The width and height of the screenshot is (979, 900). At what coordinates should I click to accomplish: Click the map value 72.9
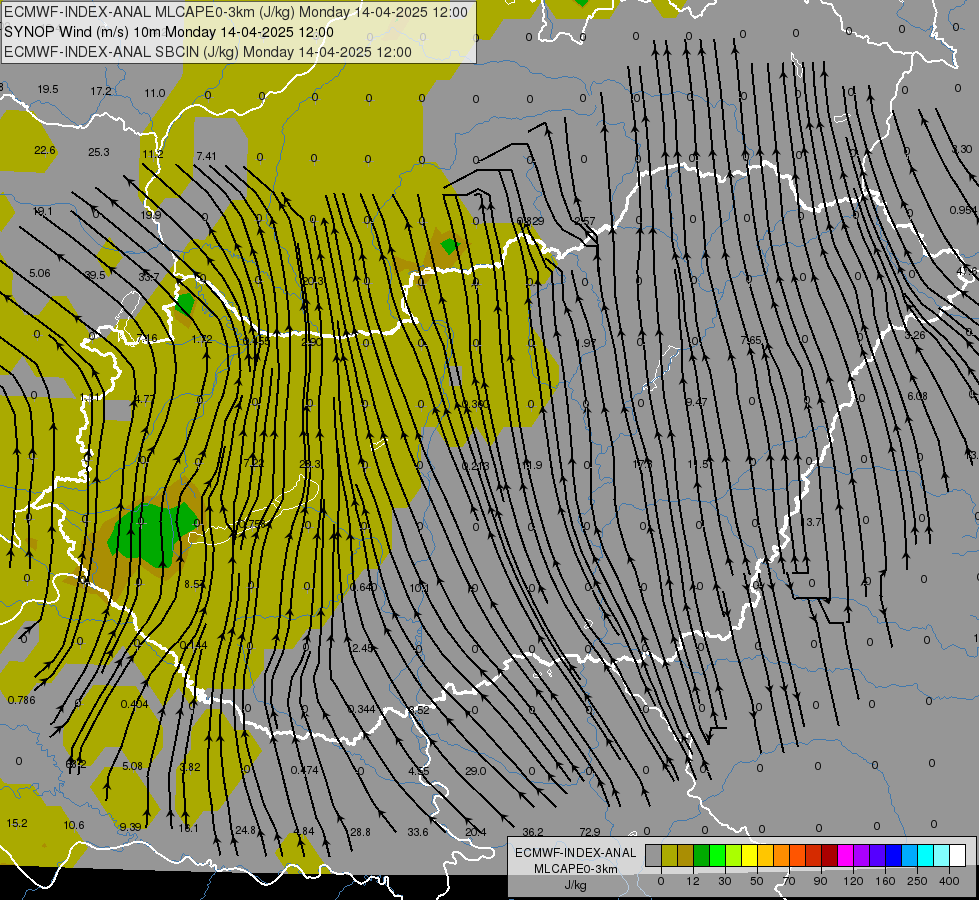point(590,831)
